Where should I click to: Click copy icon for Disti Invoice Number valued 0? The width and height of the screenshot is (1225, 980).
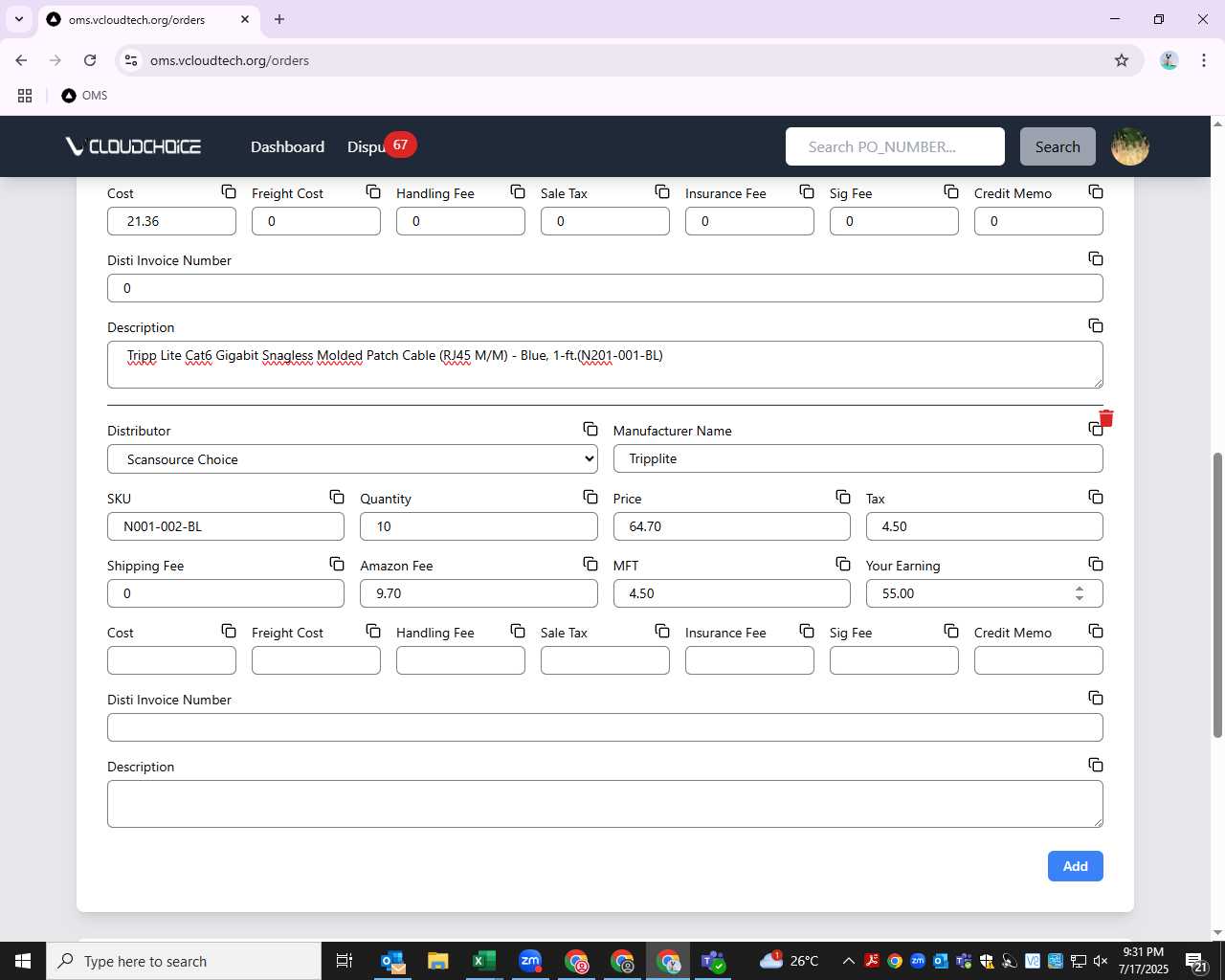(x=1096, y=258)
